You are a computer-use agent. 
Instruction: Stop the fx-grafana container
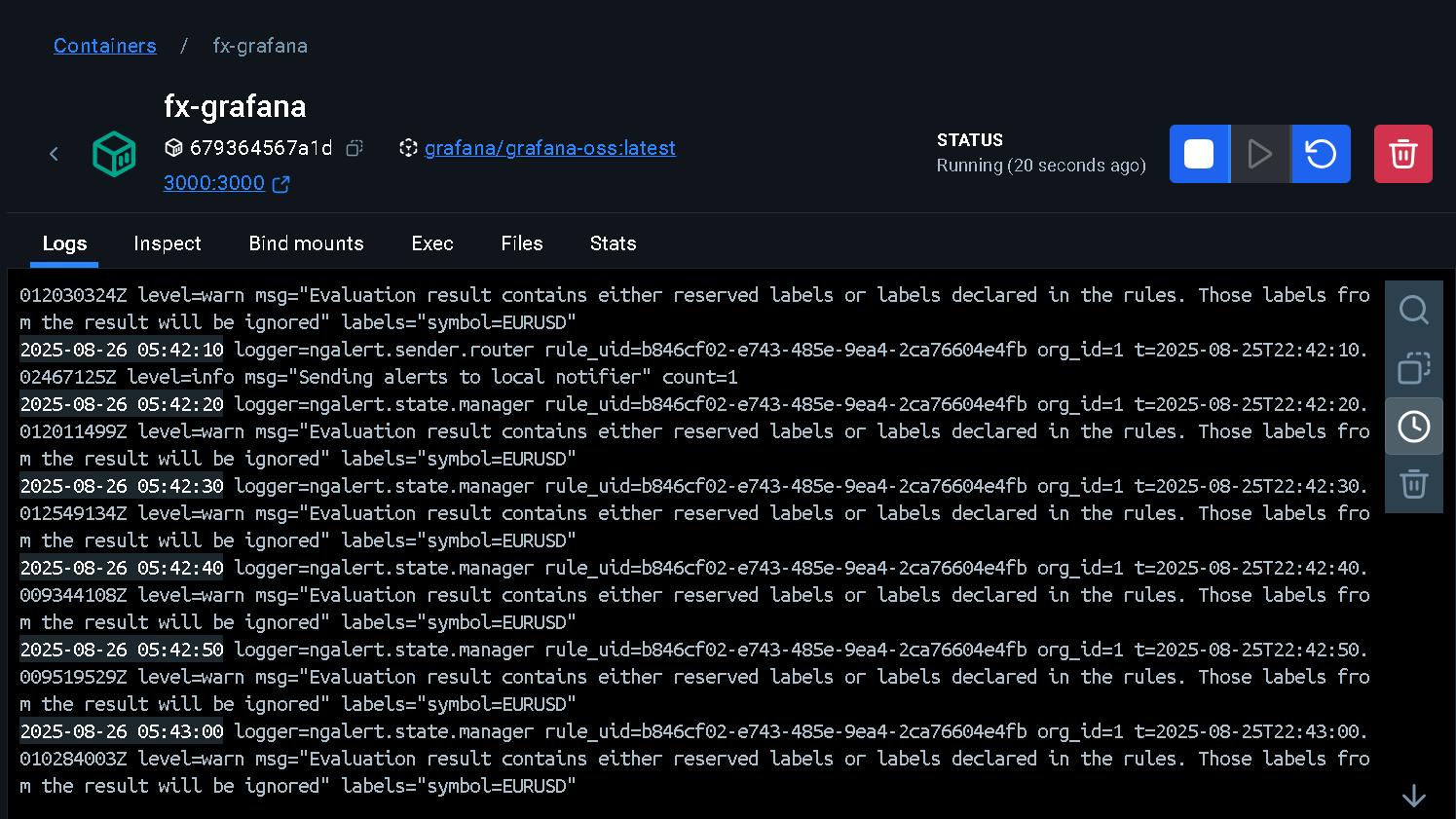pos(1199,154)
